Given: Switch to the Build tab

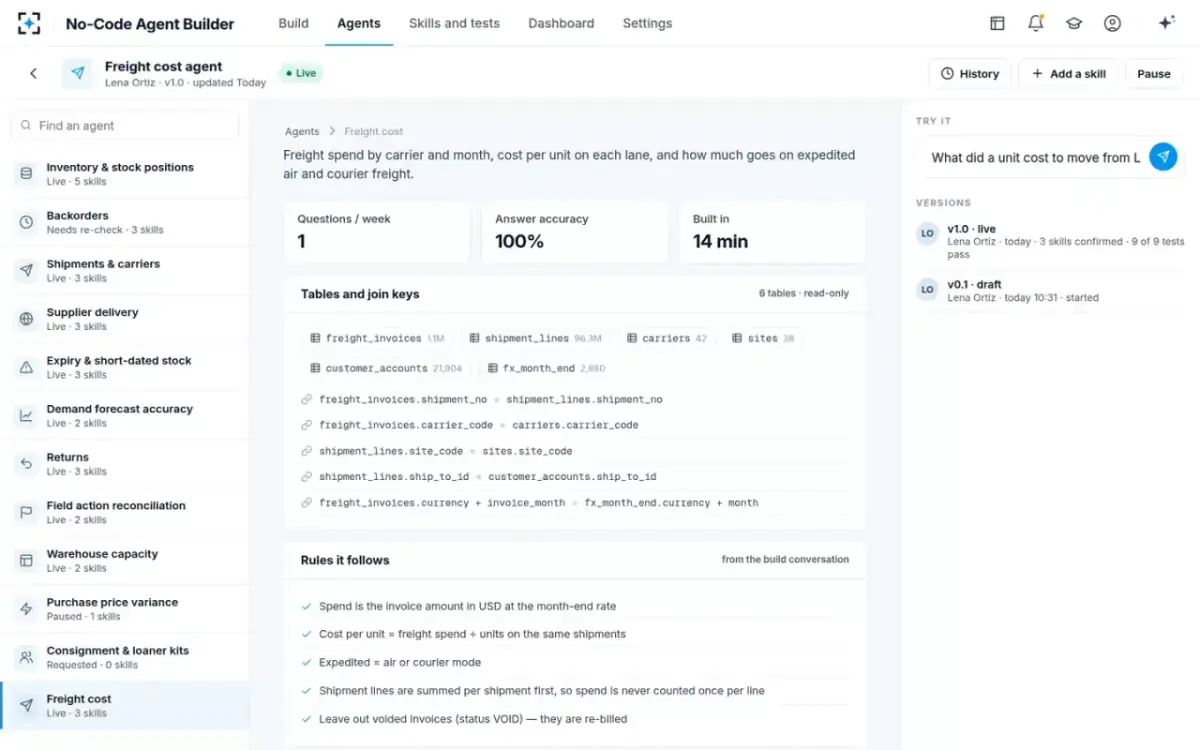Looking at the screenshot, I should pos(293,23).
